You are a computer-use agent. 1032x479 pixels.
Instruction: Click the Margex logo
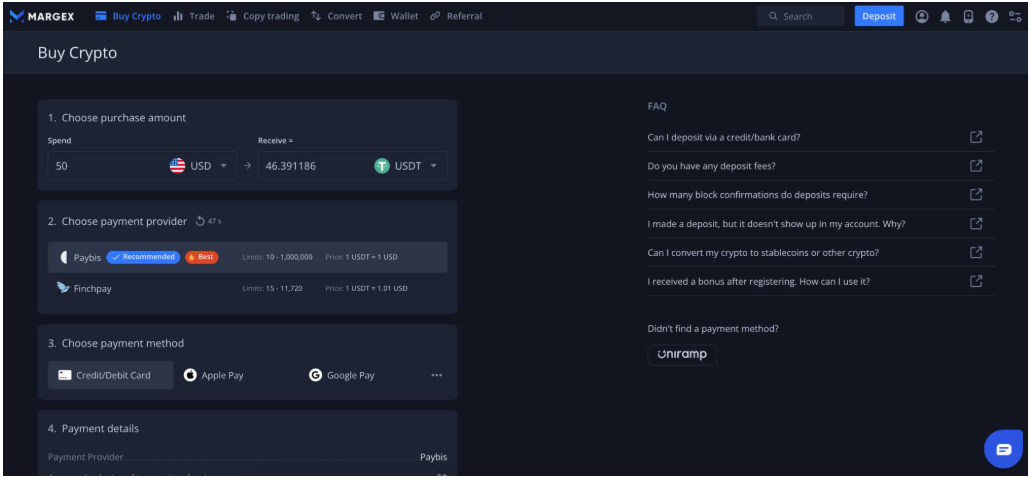41,16
